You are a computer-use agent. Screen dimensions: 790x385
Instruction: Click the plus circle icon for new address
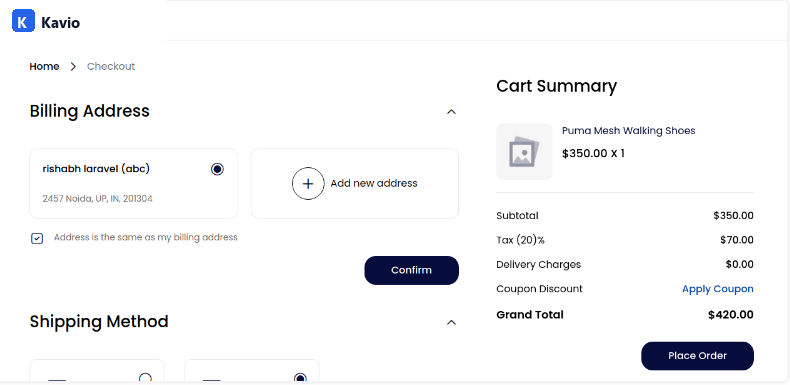point(308,183)
